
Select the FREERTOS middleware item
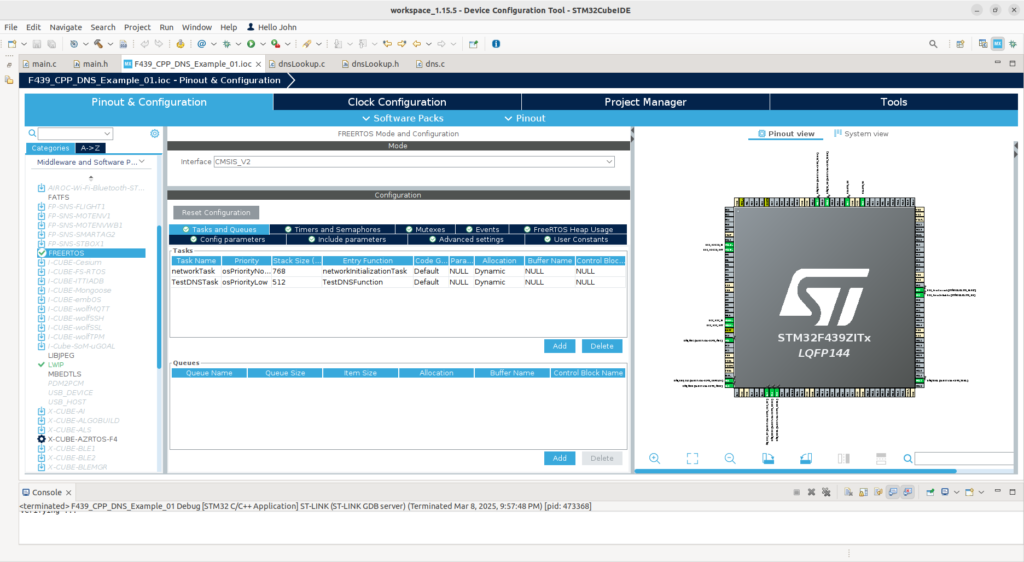tap(91, 253)
